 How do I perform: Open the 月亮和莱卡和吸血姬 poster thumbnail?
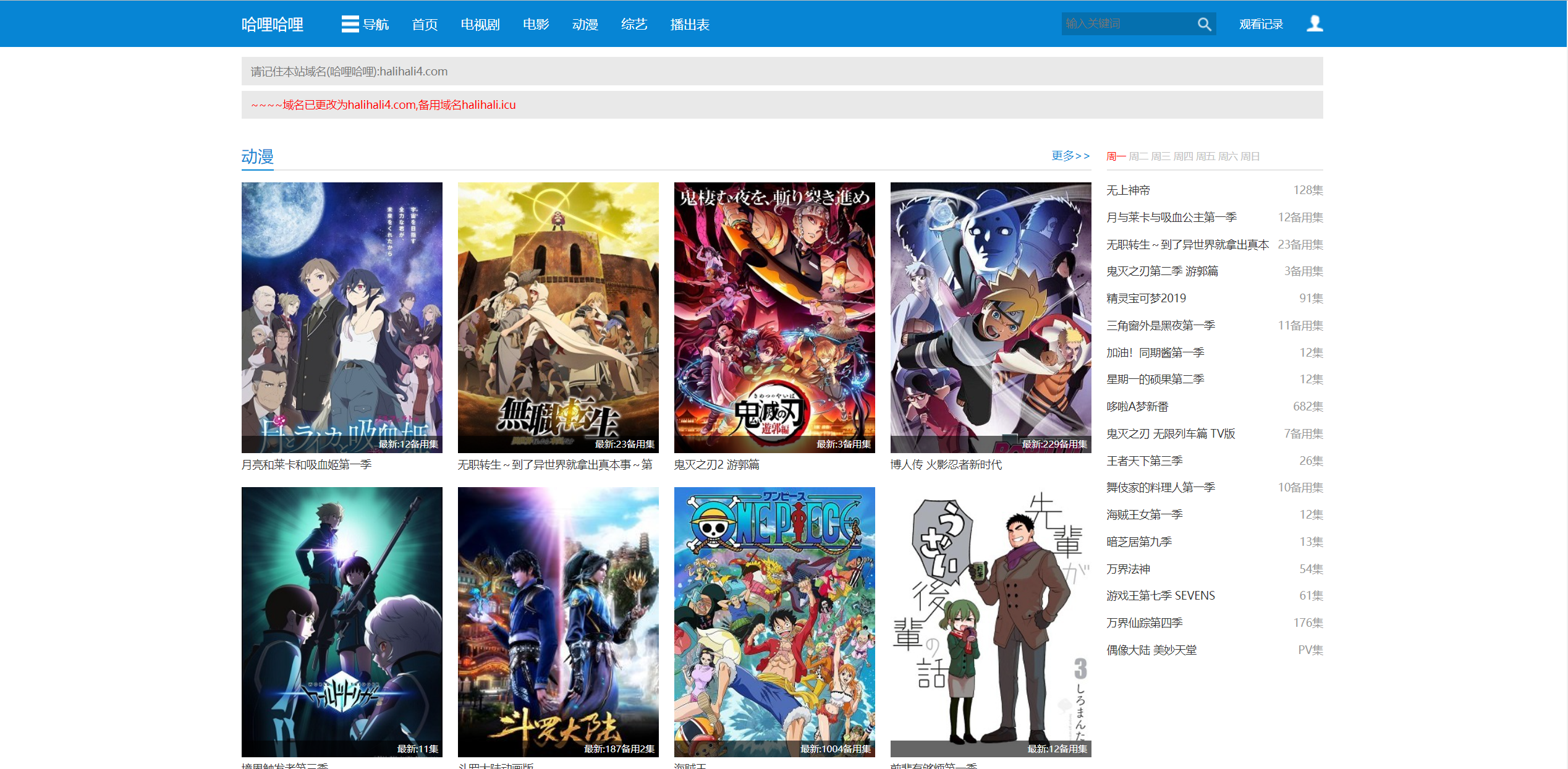tap(342, 317)
